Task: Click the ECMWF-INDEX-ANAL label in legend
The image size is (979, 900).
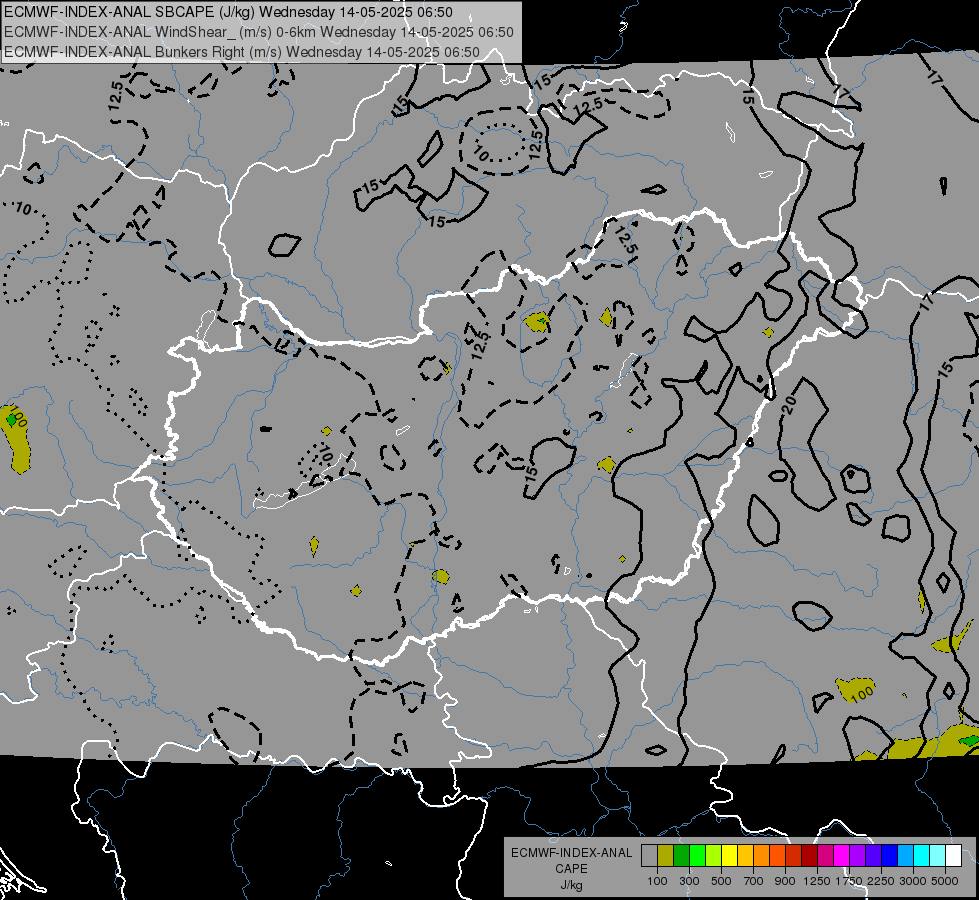Action: [x=571, y=853]
